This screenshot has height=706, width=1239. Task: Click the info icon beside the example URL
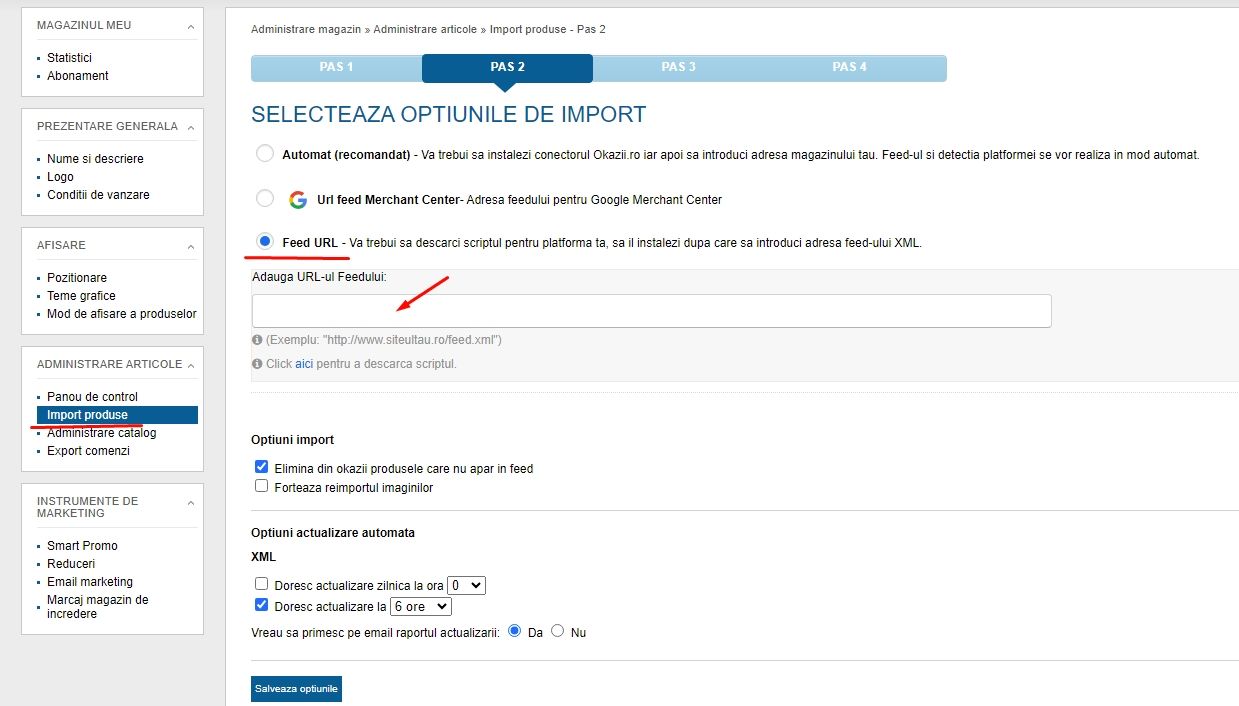coord(257,340)
